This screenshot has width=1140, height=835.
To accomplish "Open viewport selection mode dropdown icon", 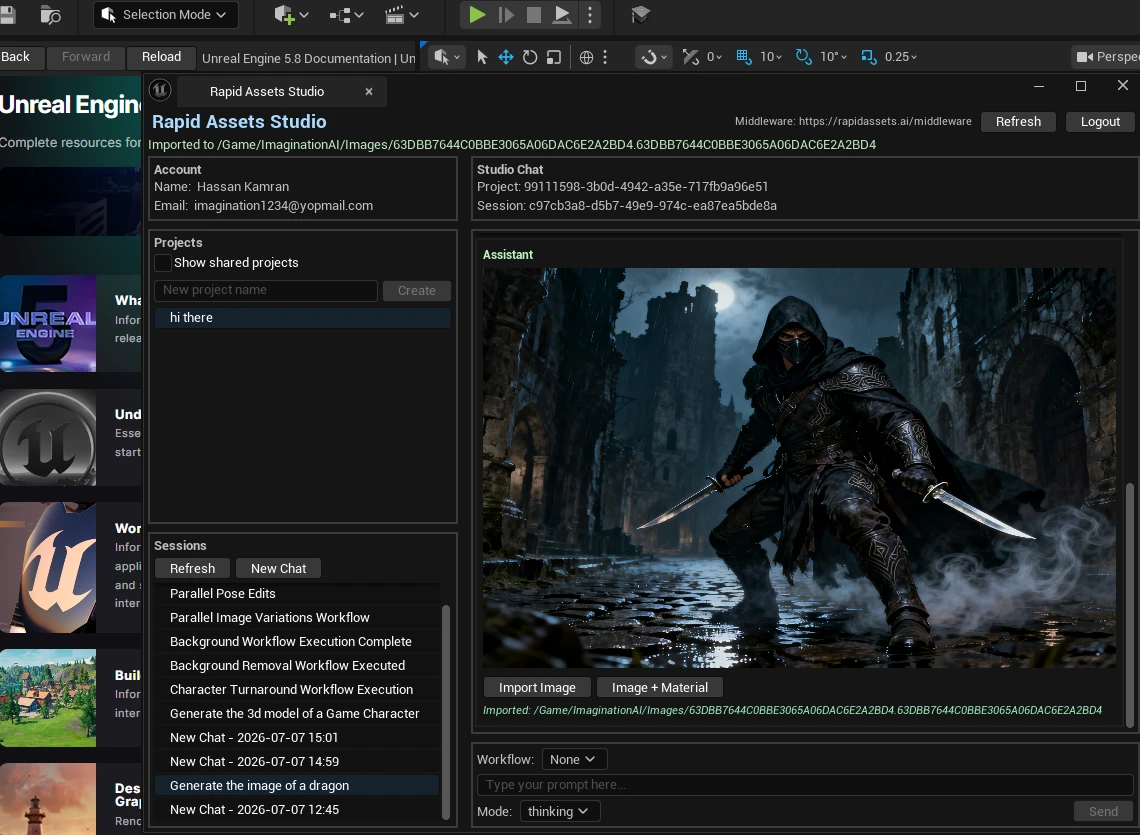I will coord(446,57).
